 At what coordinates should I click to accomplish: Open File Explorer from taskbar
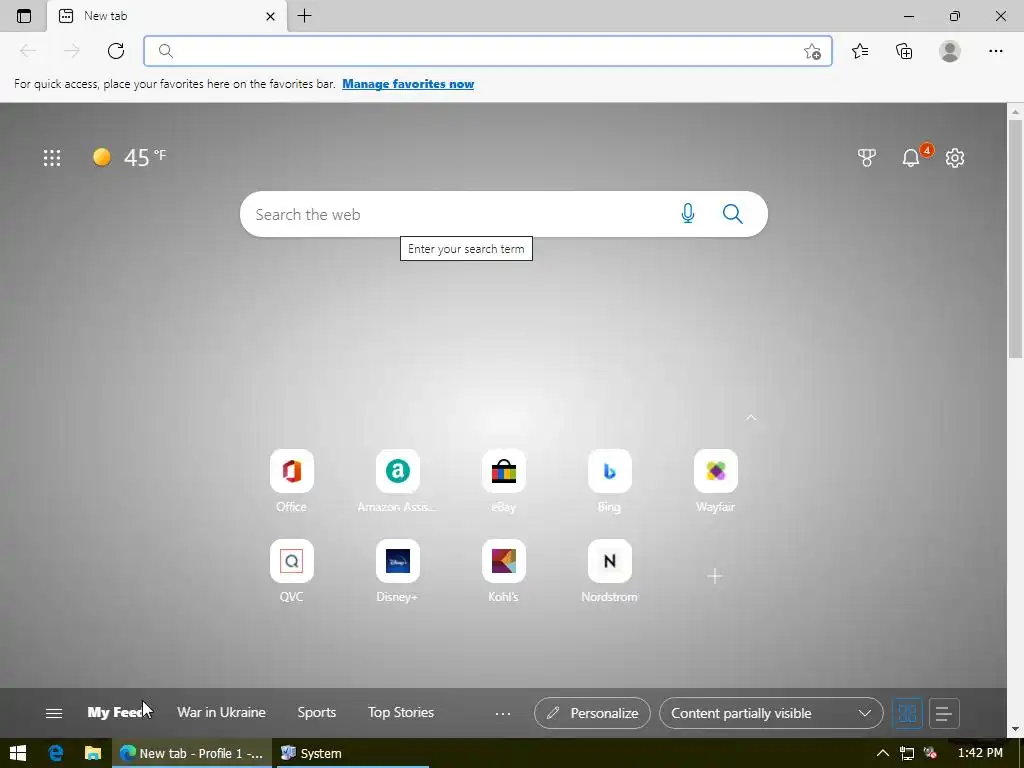pyautogui.click(x=93, y=753)
